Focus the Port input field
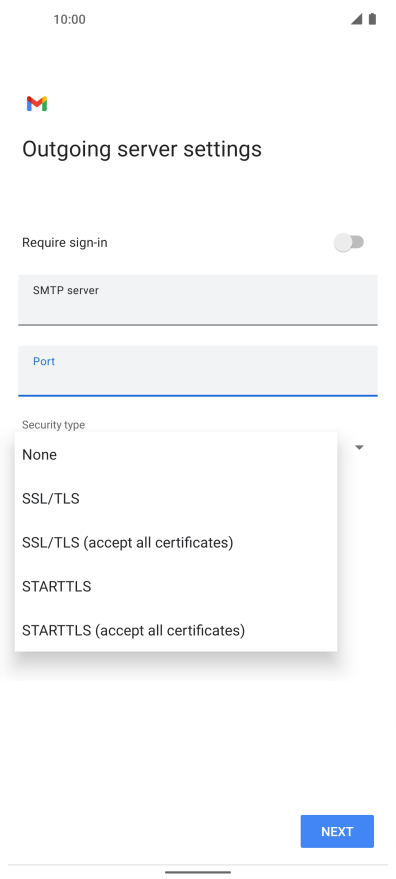The width and height of the screenshot is (396, 879). 197,371
